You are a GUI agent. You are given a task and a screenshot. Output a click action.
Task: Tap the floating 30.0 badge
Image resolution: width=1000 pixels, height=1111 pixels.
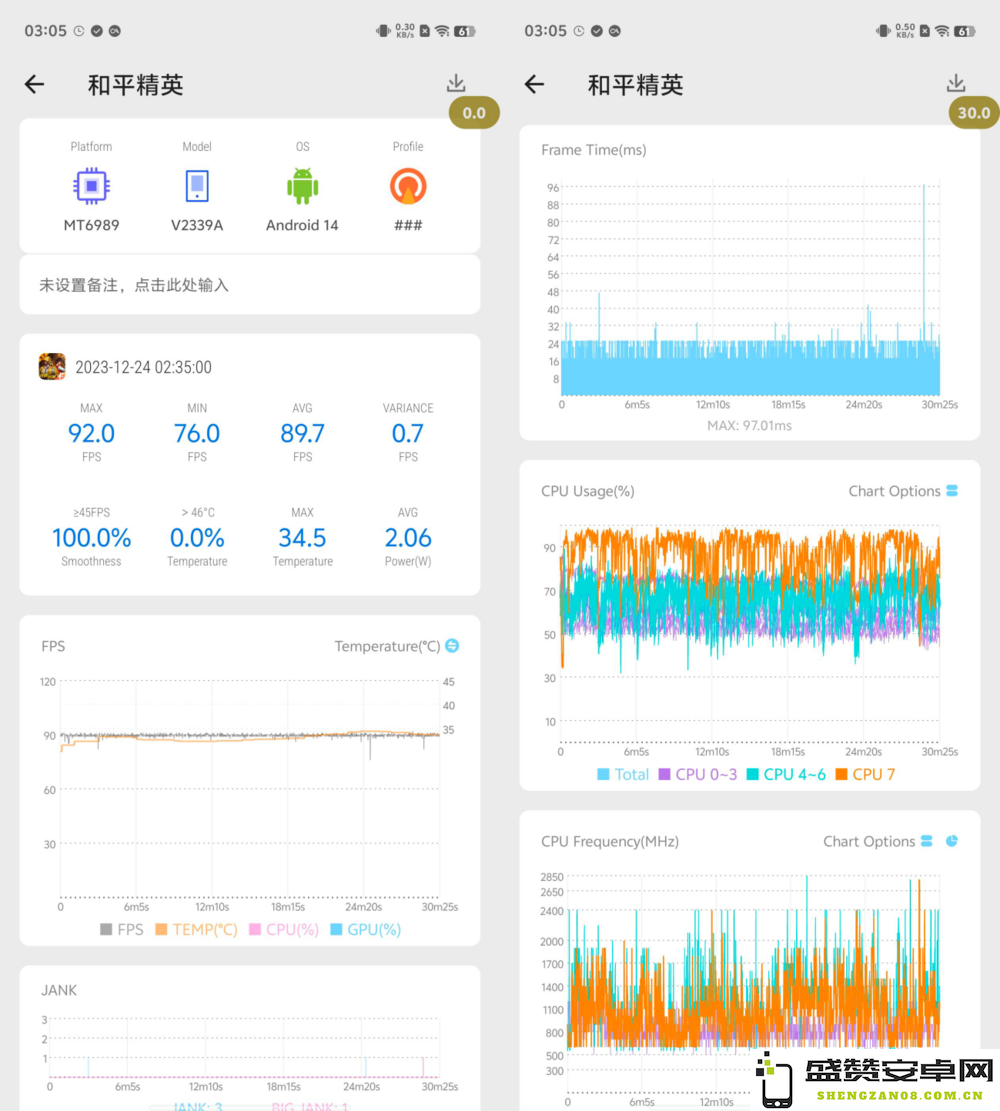974,113
